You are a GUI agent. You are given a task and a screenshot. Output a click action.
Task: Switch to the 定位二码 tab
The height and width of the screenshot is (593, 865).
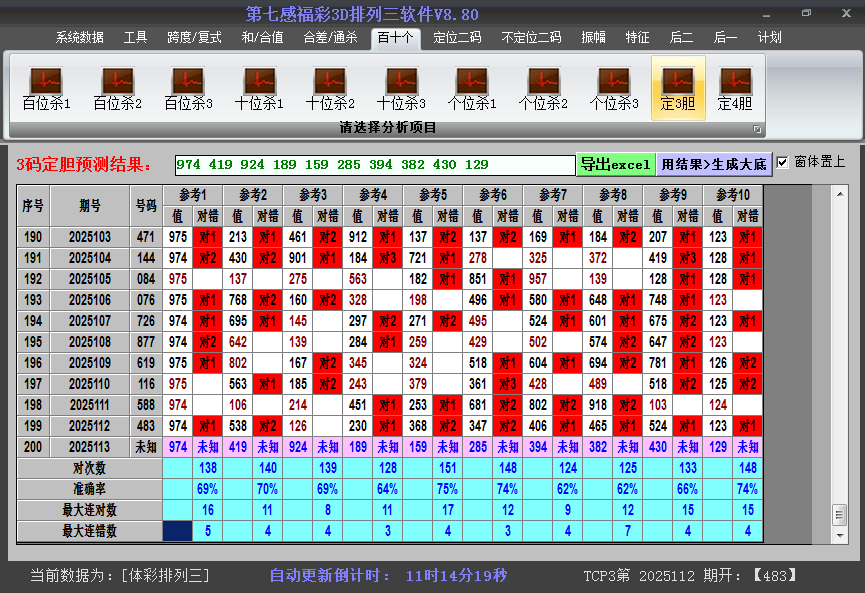457,38
